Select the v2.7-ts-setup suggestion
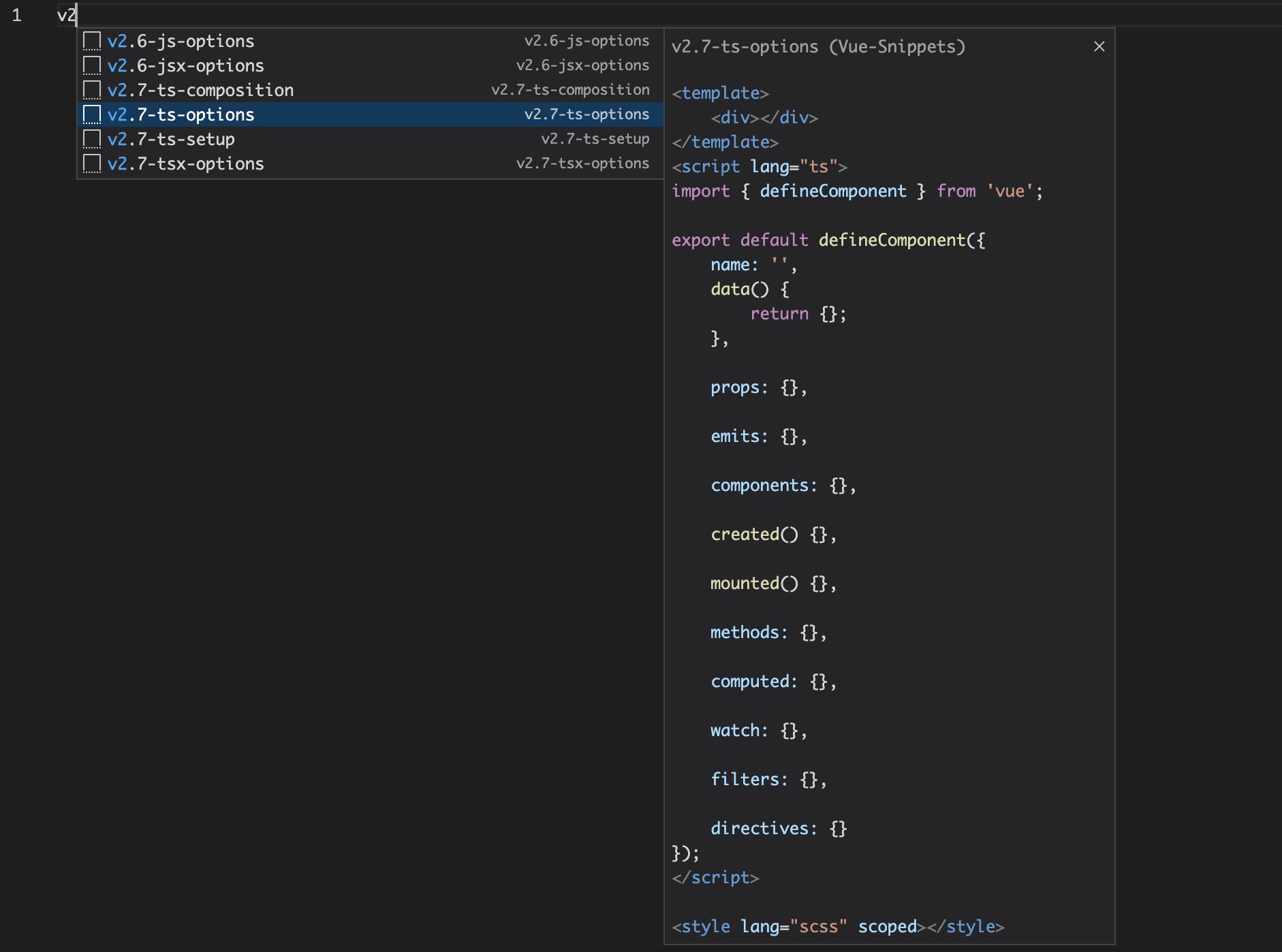The height and width of the screenshot is (952, 1282). [171, 140]
